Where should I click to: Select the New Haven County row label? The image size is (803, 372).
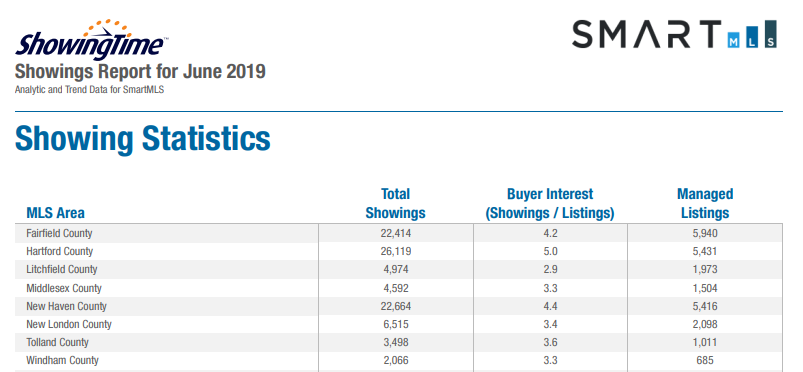(x=67, y=306)
